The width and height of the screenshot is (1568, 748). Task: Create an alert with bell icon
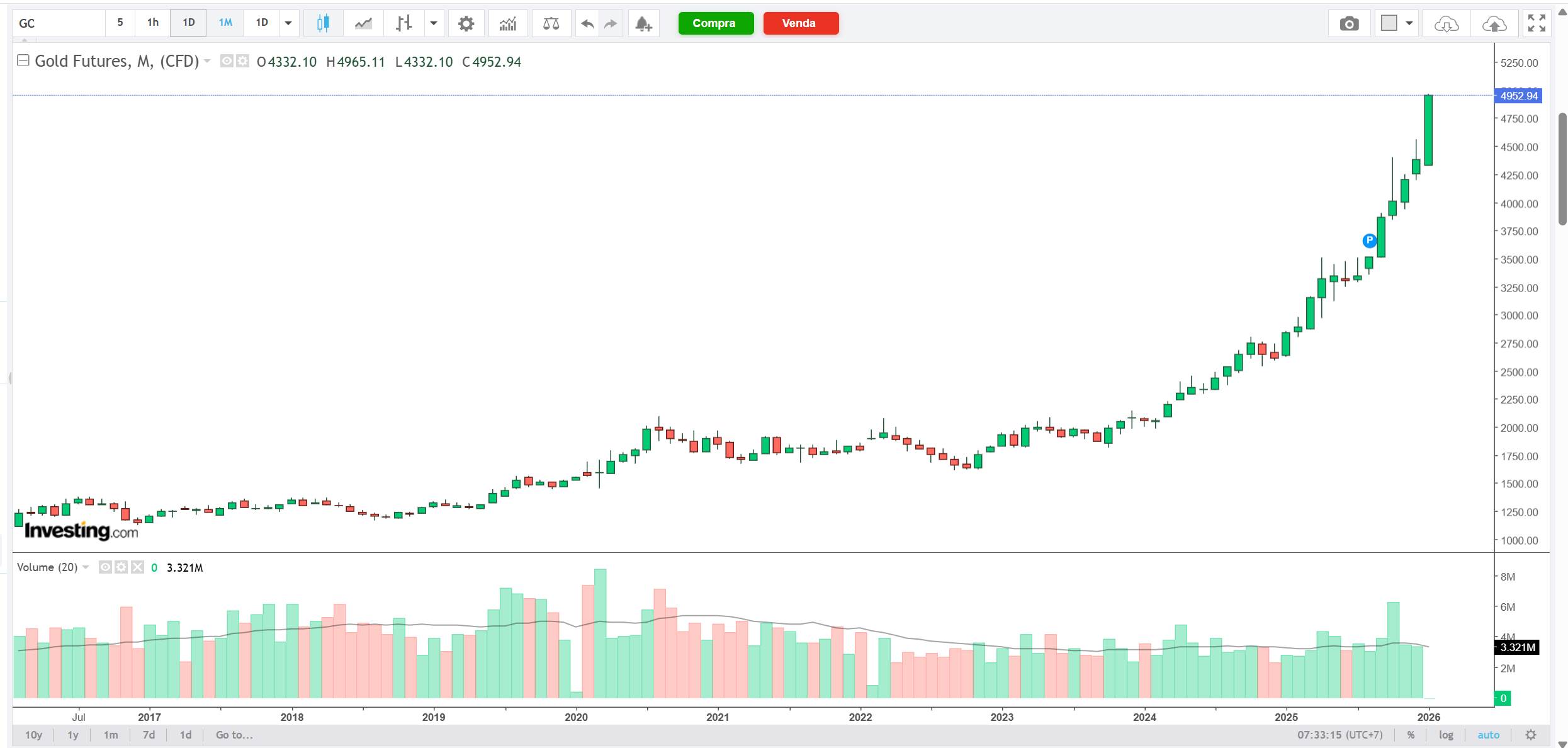tap(643, 23)
